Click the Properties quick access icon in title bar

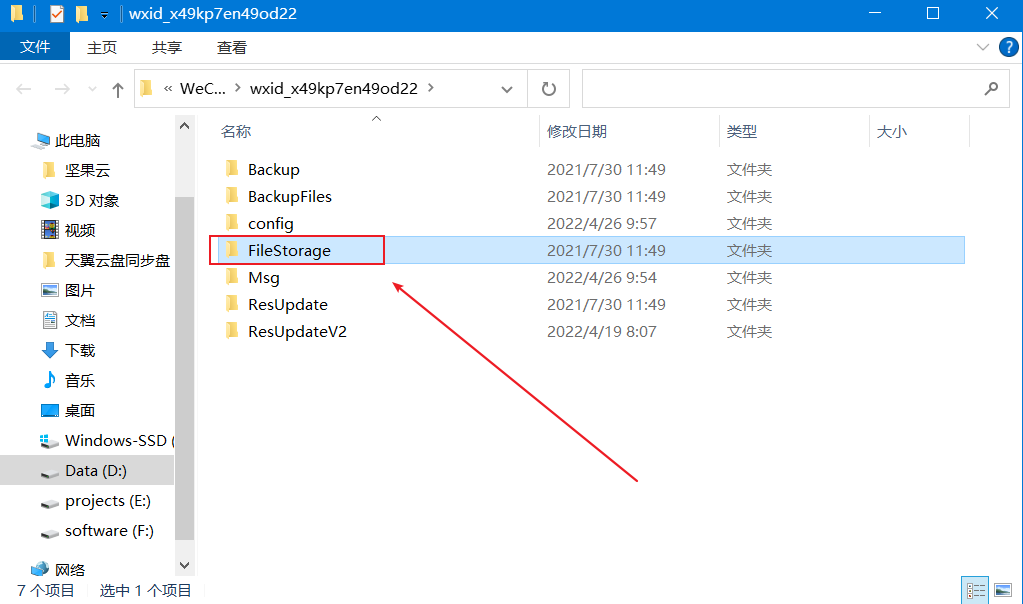pos(57,13)
